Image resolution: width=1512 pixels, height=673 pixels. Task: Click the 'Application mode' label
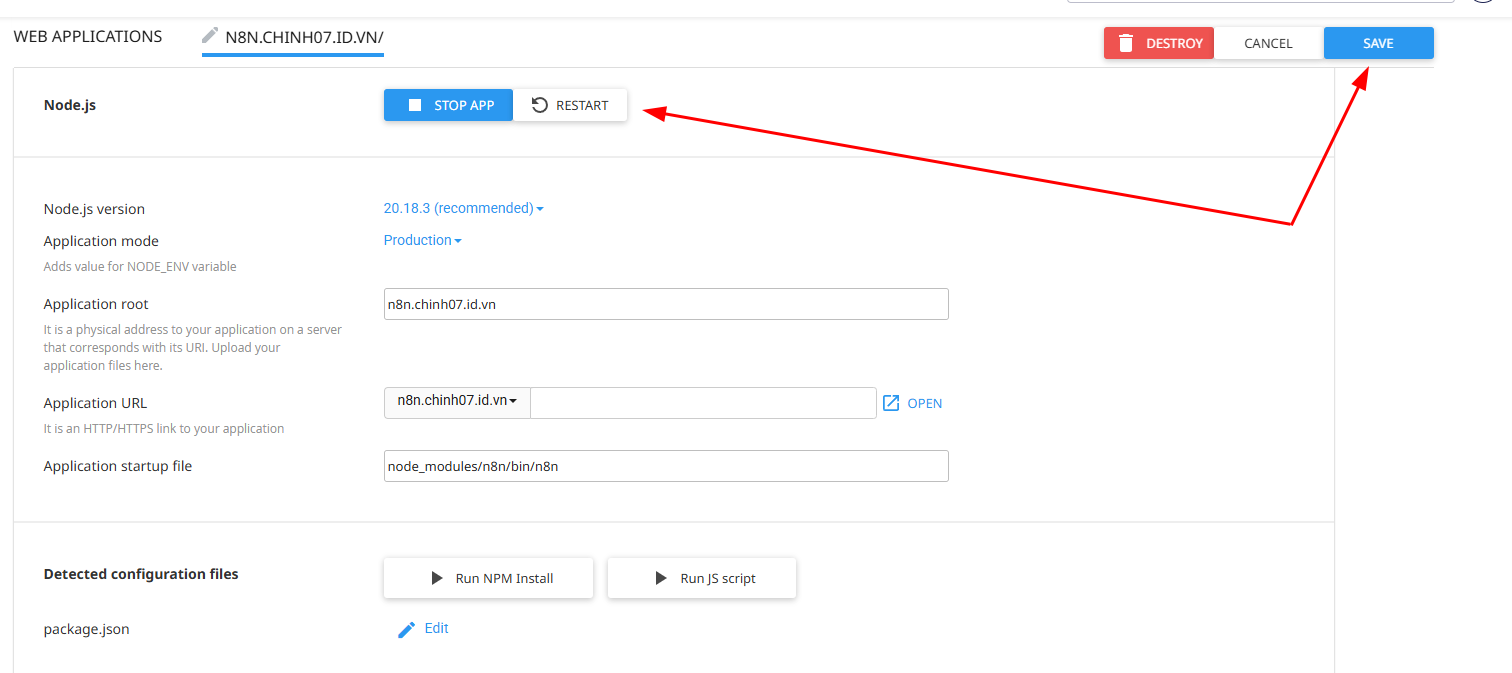(x=101, y=241)
